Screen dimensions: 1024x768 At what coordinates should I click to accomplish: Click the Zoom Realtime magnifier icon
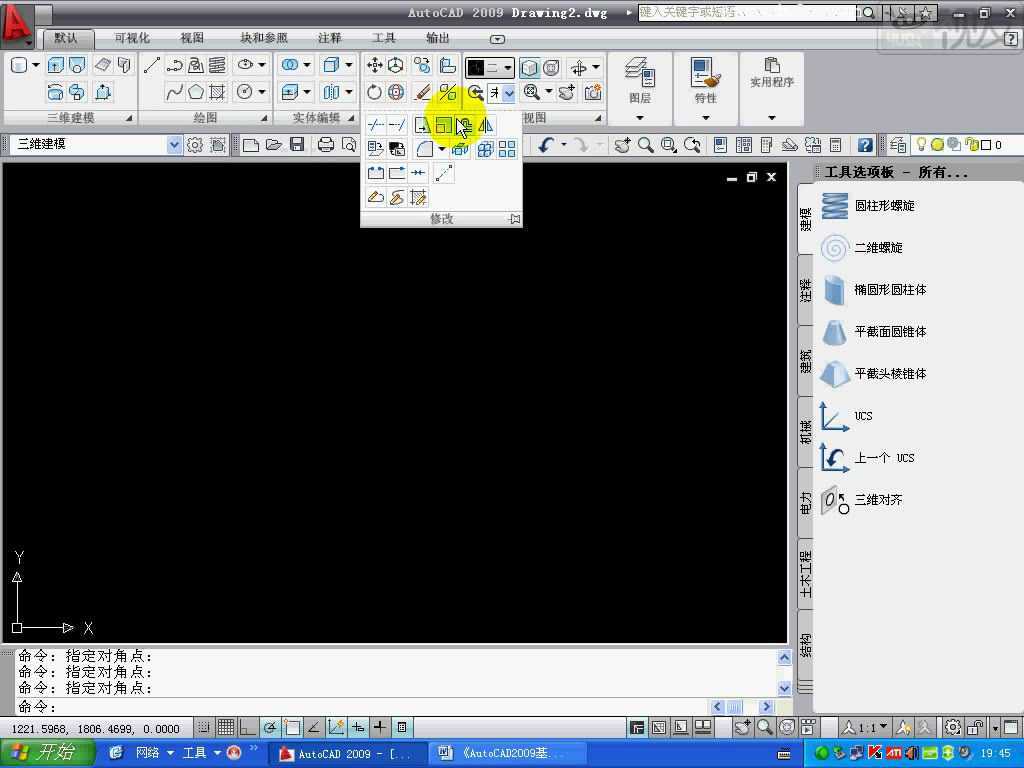[645, 145]
